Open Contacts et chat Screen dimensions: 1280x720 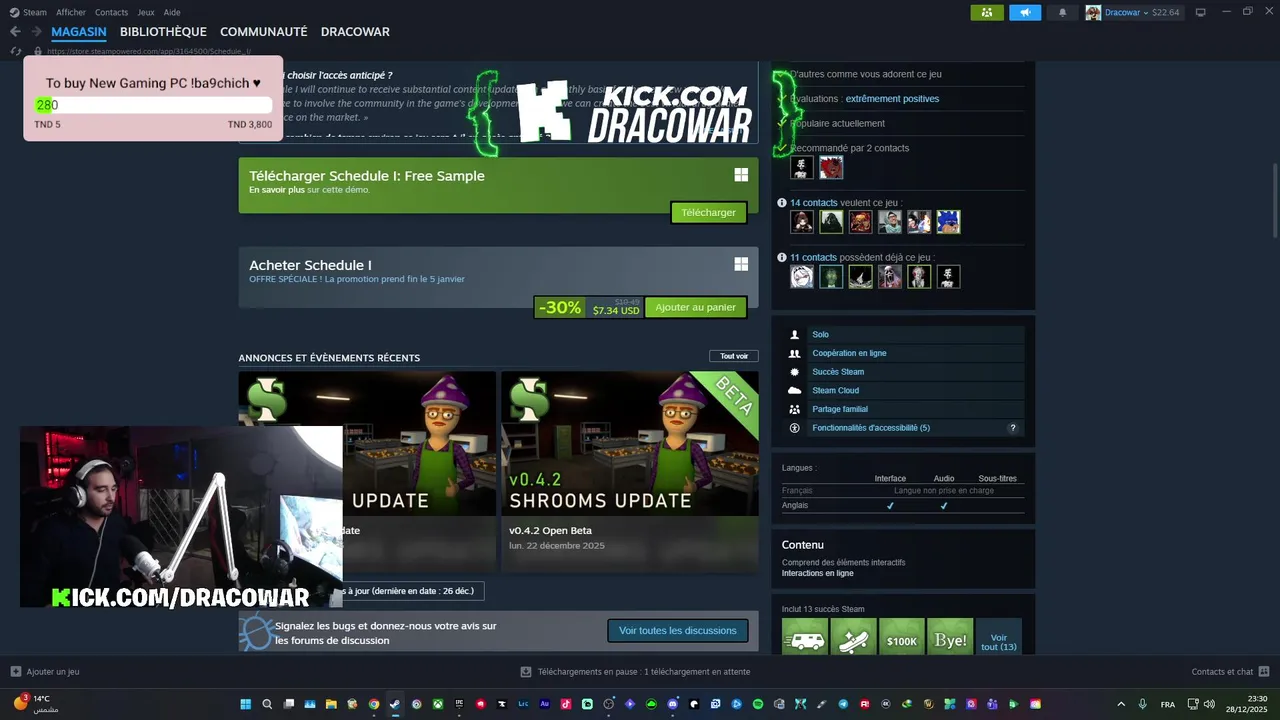[x=1230, y=672]
